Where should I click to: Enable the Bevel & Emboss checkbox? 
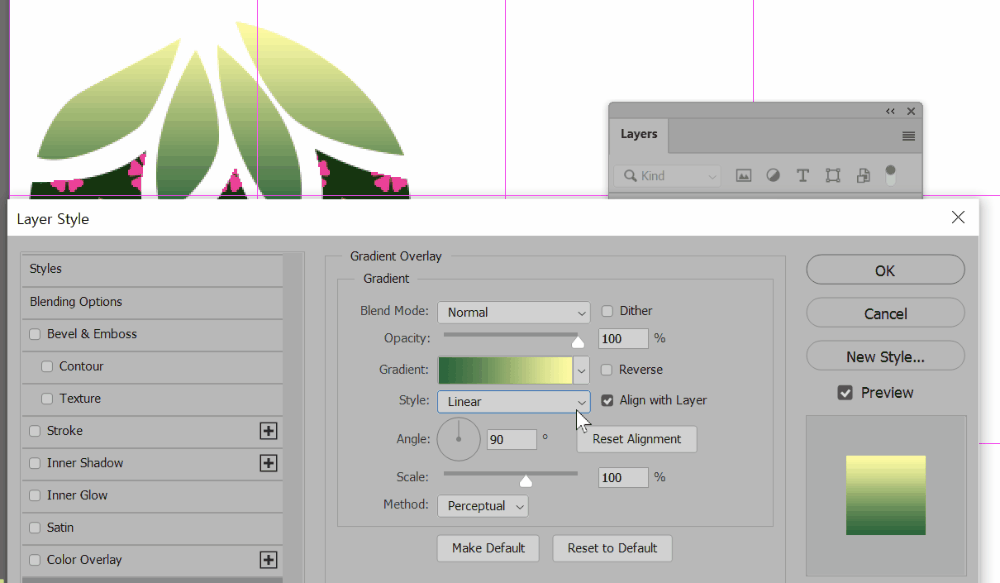(x=35, y=334)
